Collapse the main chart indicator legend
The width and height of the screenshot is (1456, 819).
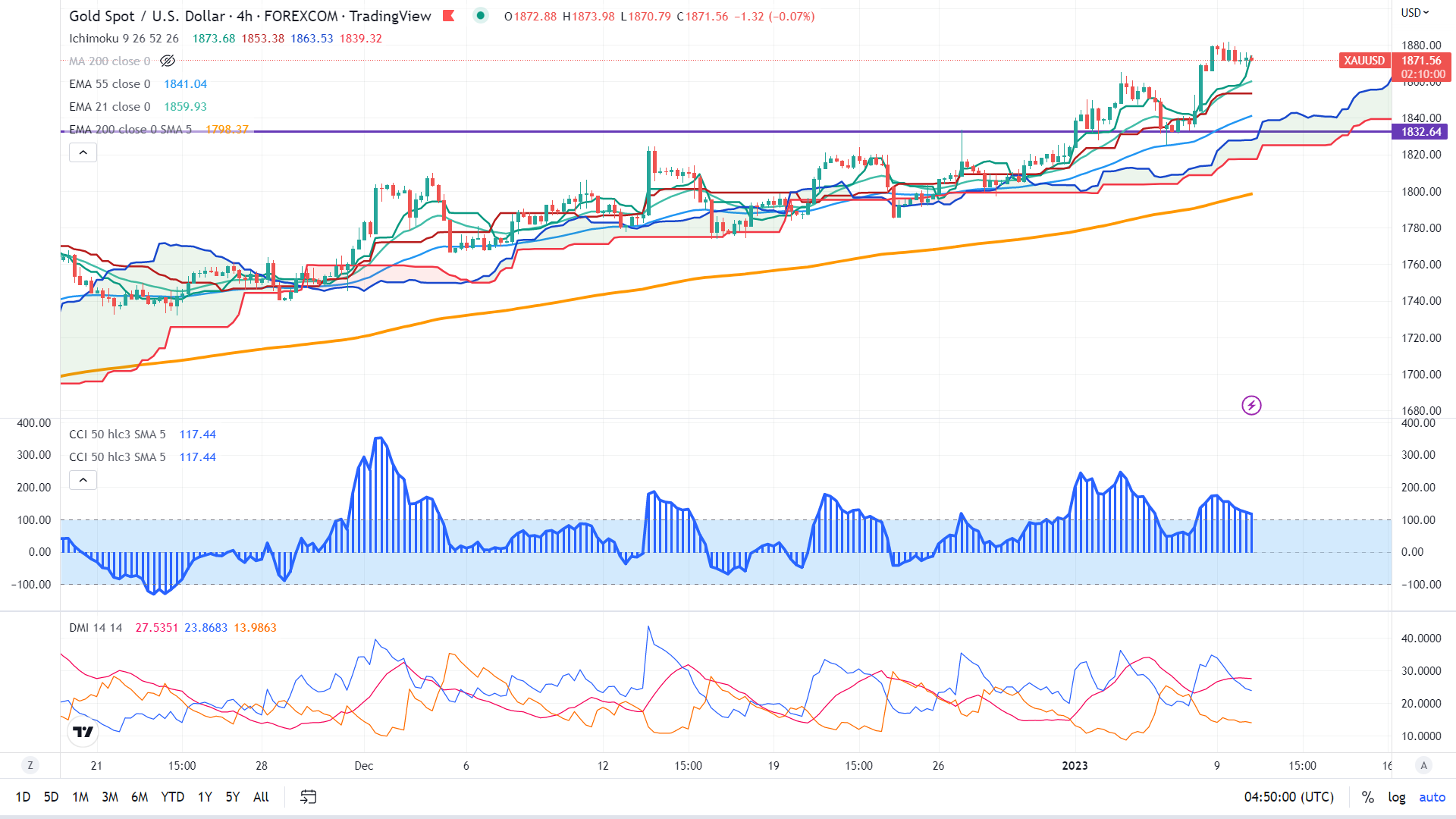click(x=83, y=153)
